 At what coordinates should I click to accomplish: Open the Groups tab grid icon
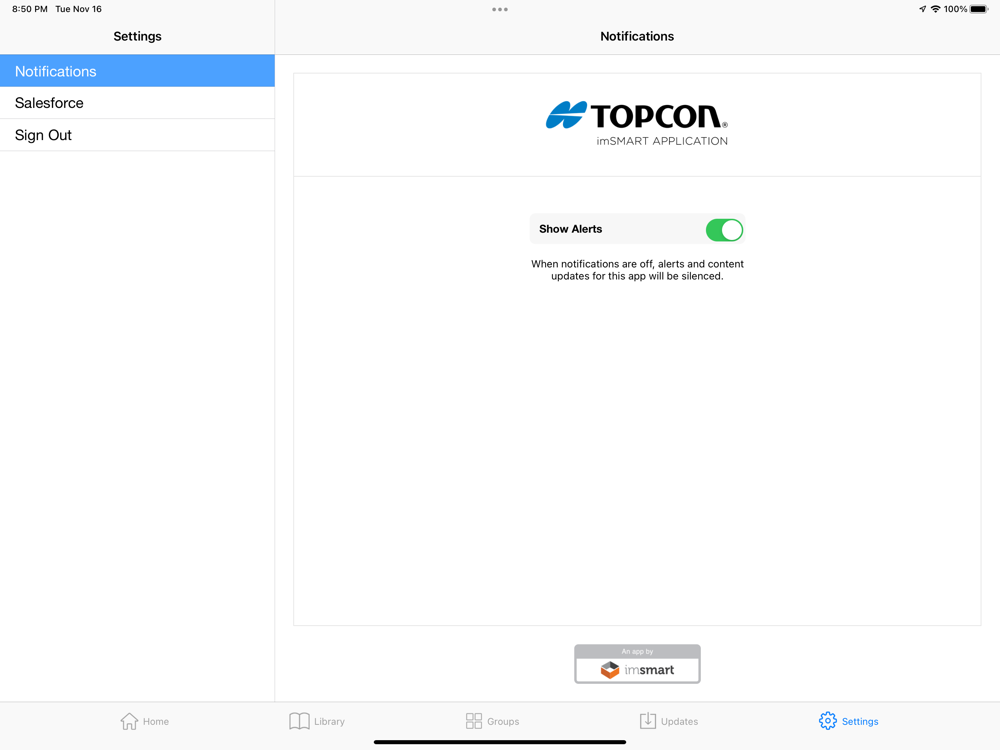coord(474,721)
